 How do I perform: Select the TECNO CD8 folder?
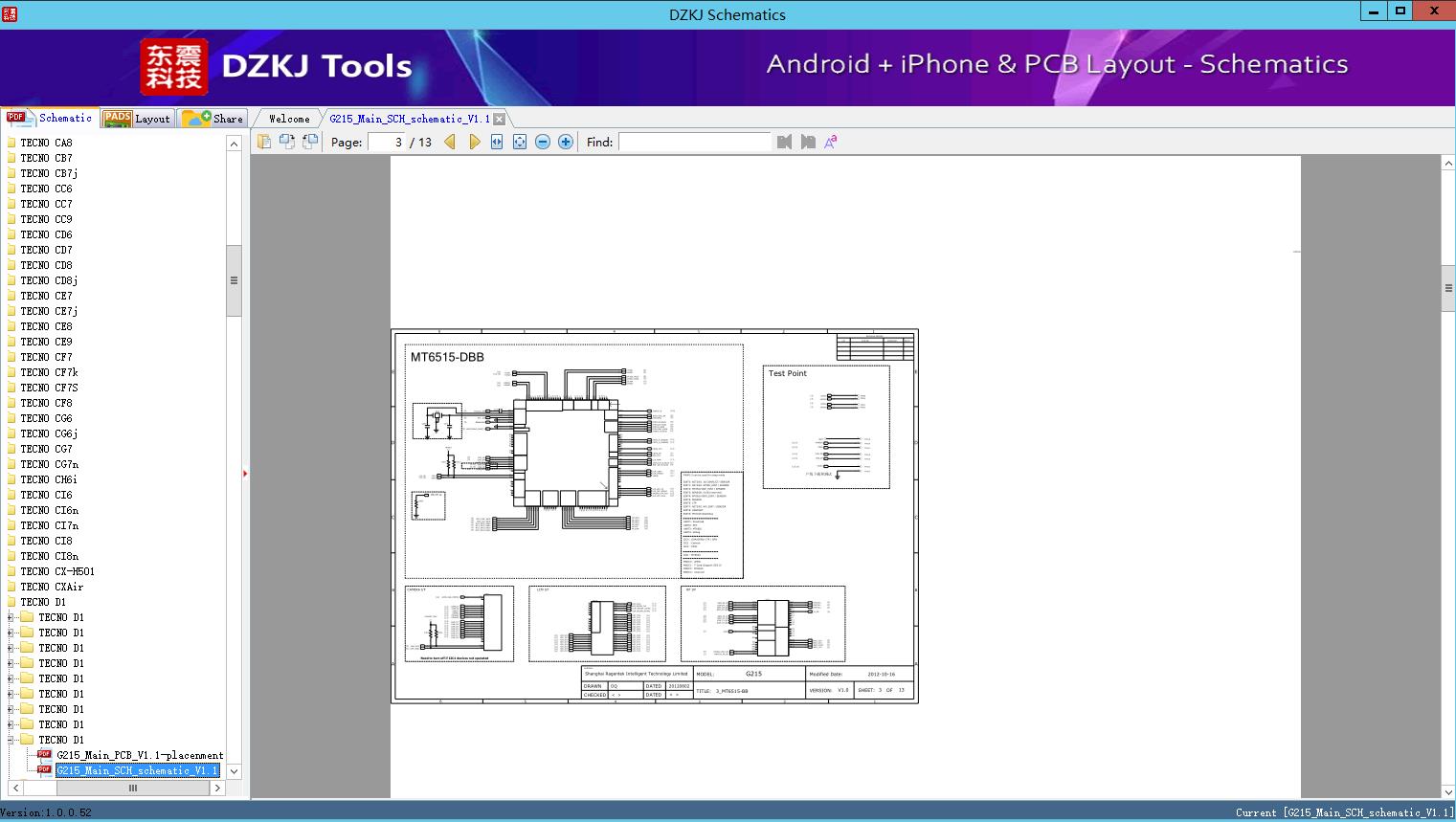pyautogui.click(x=46, y=265)
